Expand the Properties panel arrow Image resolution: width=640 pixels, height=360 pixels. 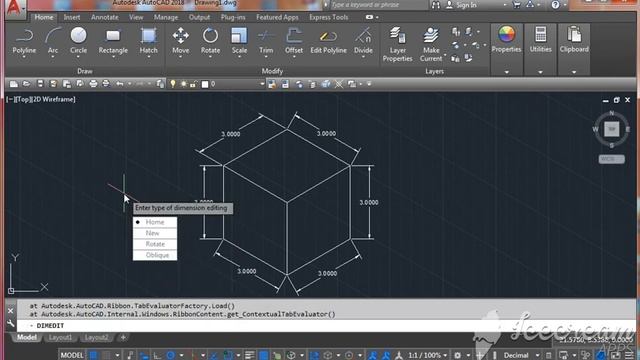pyautogui.click(x=507, y=72)
